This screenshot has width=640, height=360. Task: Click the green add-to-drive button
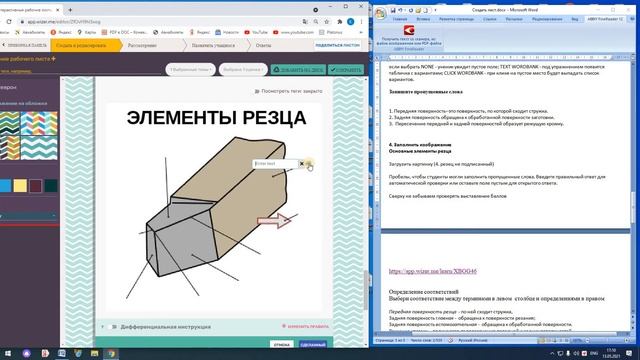[x=298, y=69]
